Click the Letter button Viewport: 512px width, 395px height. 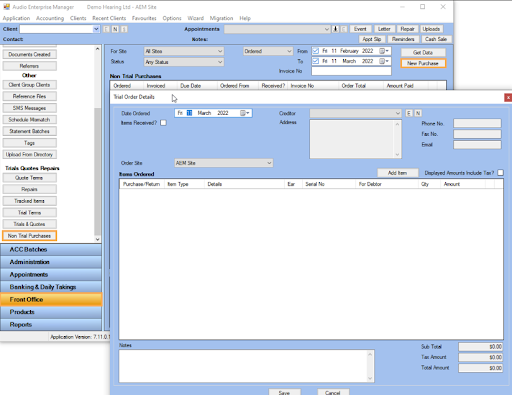(384, 29)
